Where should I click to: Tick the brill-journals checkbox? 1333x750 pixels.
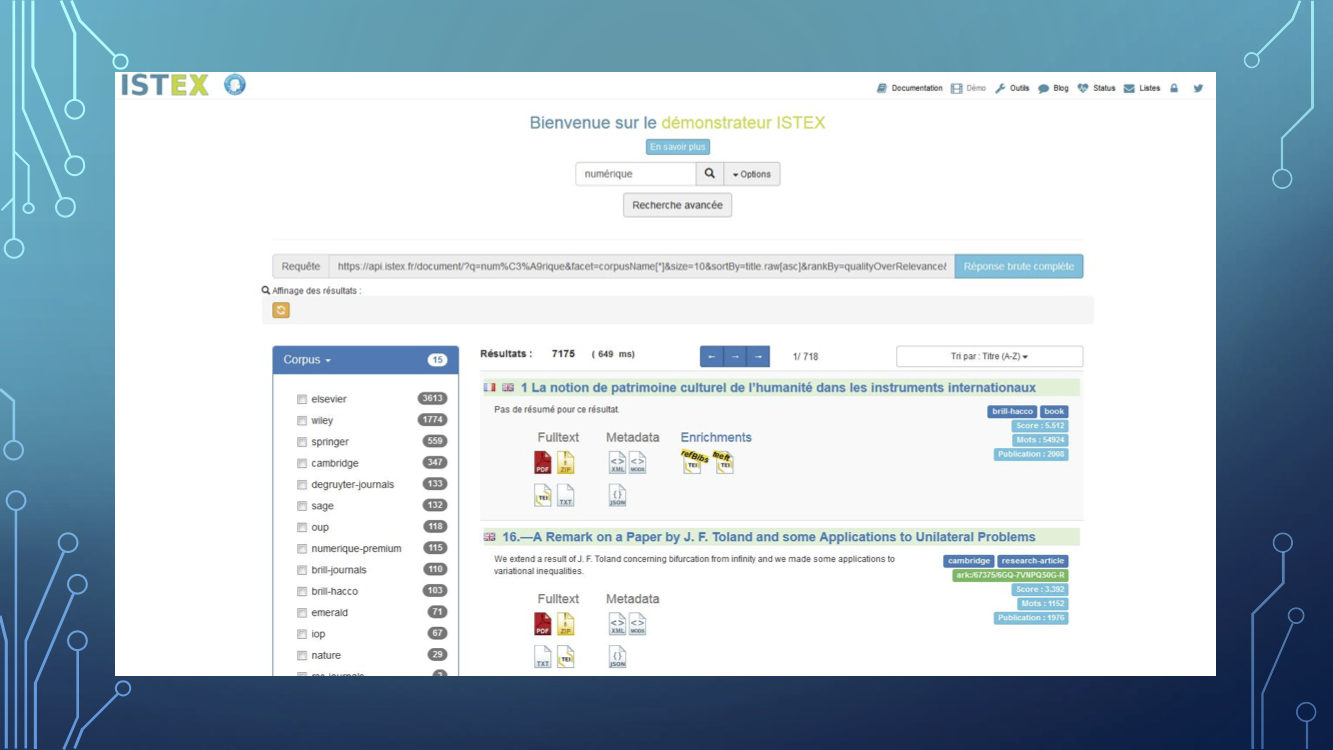click(x=302, y=570)
